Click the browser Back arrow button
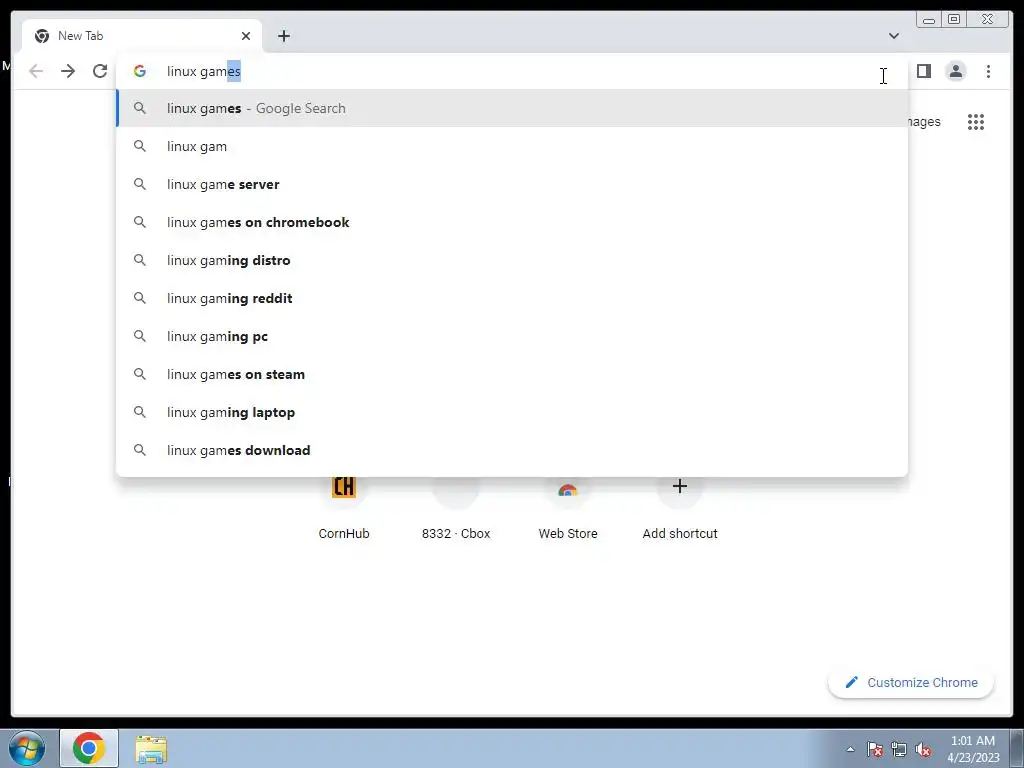 click(36, 71)
